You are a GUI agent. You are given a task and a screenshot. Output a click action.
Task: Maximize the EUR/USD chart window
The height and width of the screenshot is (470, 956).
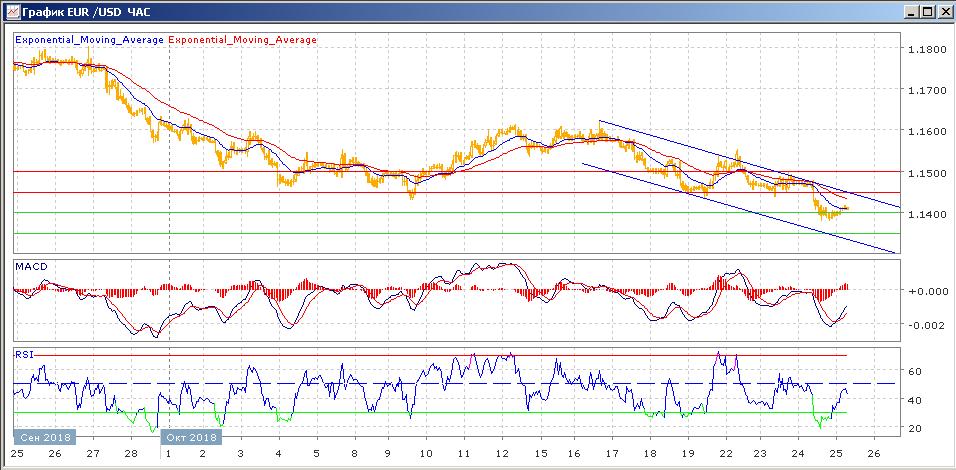[928, 12]
